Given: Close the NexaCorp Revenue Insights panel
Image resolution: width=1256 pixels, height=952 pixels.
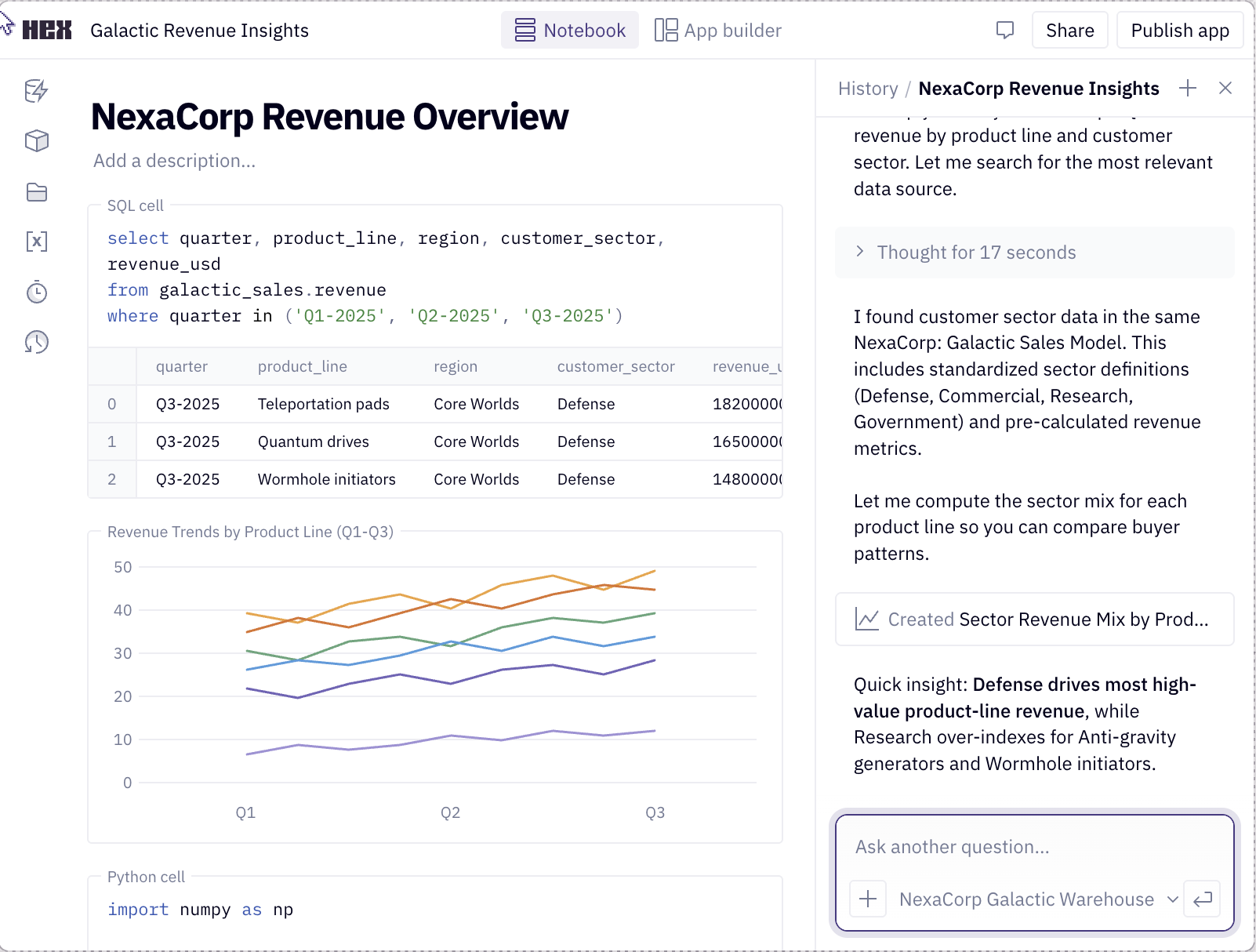Looking at the screenshot, I should coord(1225,88).
